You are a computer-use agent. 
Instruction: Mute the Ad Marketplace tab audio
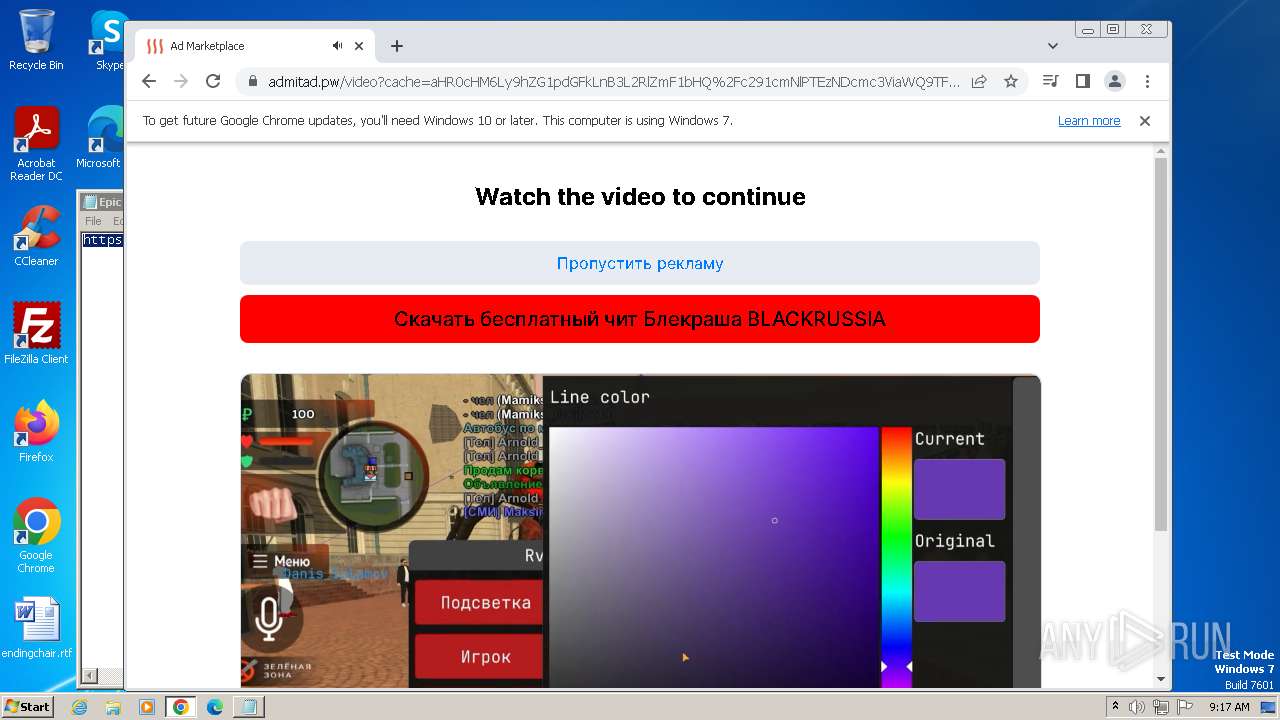pyautogui.click(x=338, y=46)
